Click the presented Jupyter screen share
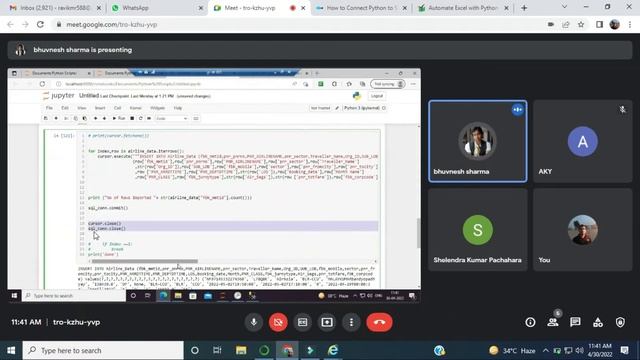Image resolution: width=640 pixels, height=360 pixels. [214, 185]
